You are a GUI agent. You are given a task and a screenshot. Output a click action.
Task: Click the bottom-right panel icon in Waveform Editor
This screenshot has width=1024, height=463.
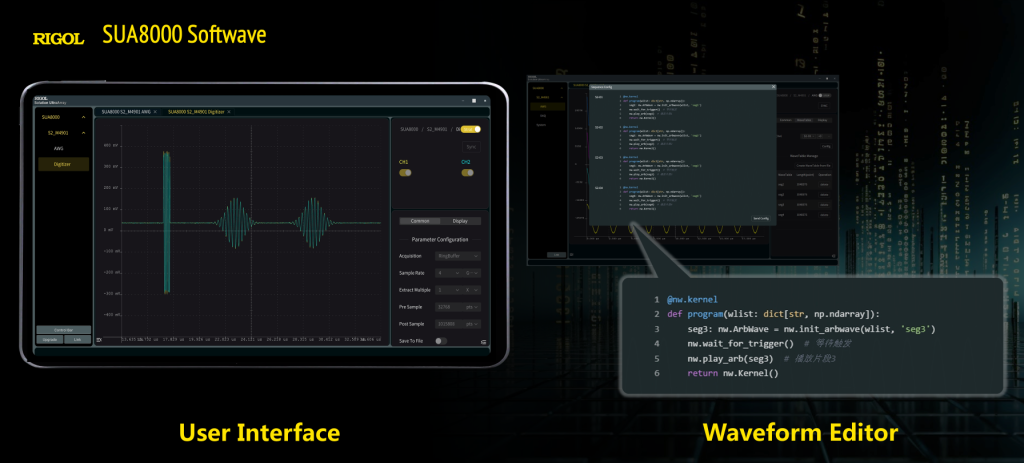(834, 256)
